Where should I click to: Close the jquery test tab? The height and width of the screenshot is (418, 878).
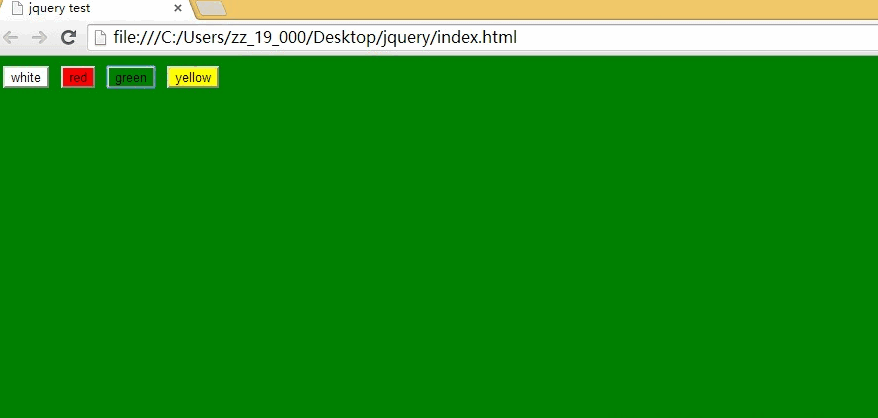(x=178, y=8)
